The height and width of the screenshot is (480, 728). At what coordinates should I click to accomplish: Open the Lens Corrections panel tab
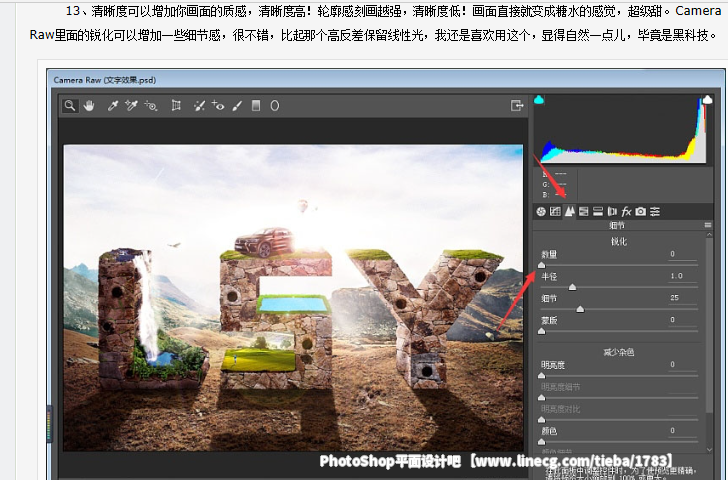[x=612, y=212]
